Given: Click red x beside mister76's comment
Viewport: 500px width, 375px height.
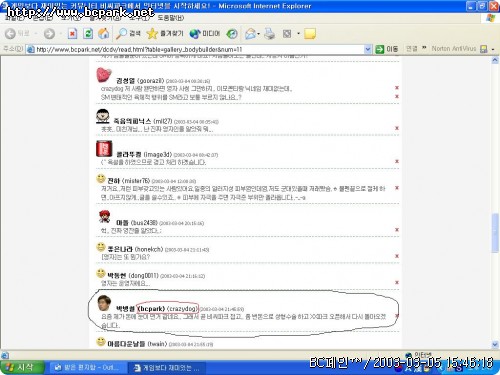Looking at the screenshot, I should coord(397,188).
